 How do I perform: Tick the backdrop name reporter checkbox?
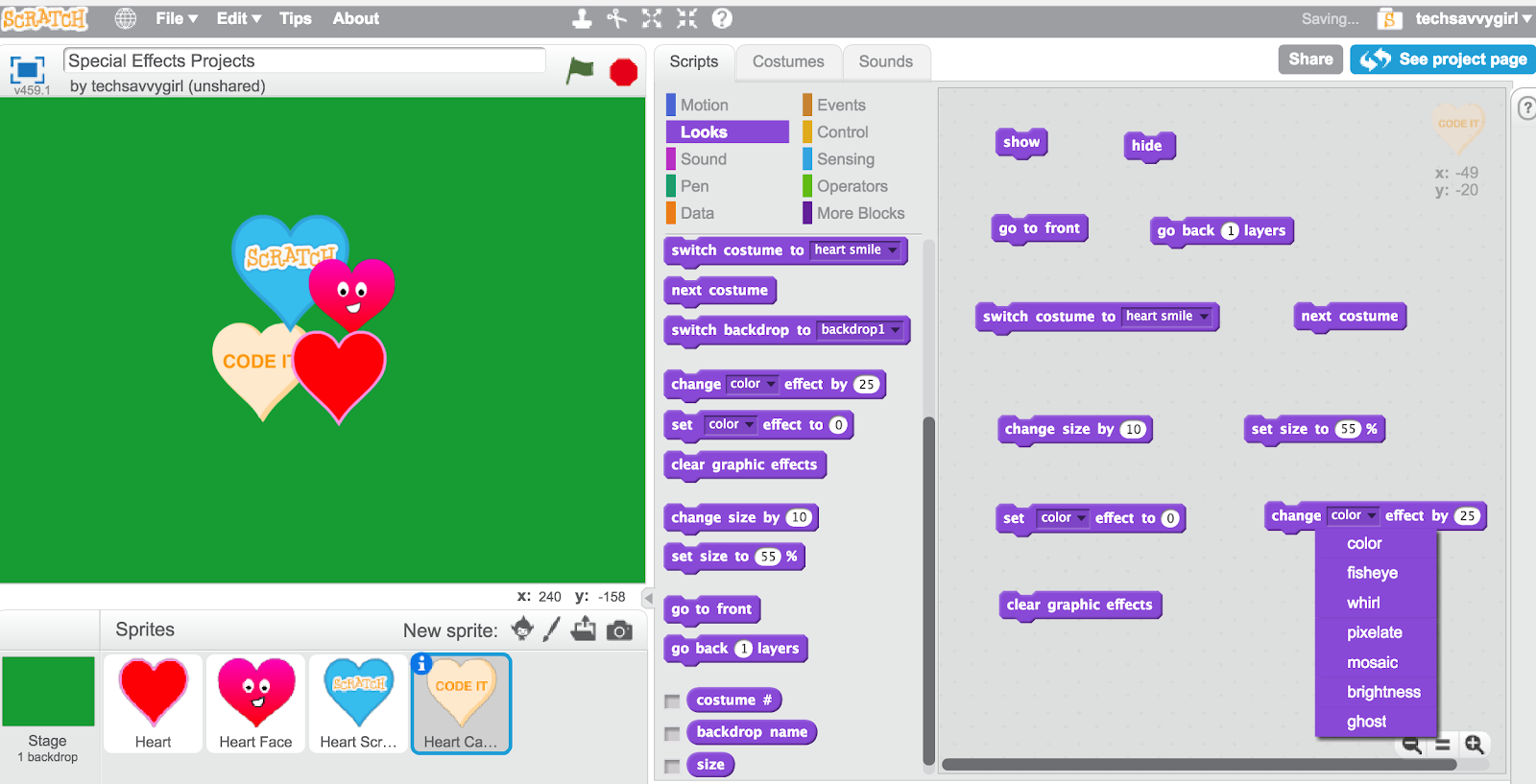click(672, 734)
